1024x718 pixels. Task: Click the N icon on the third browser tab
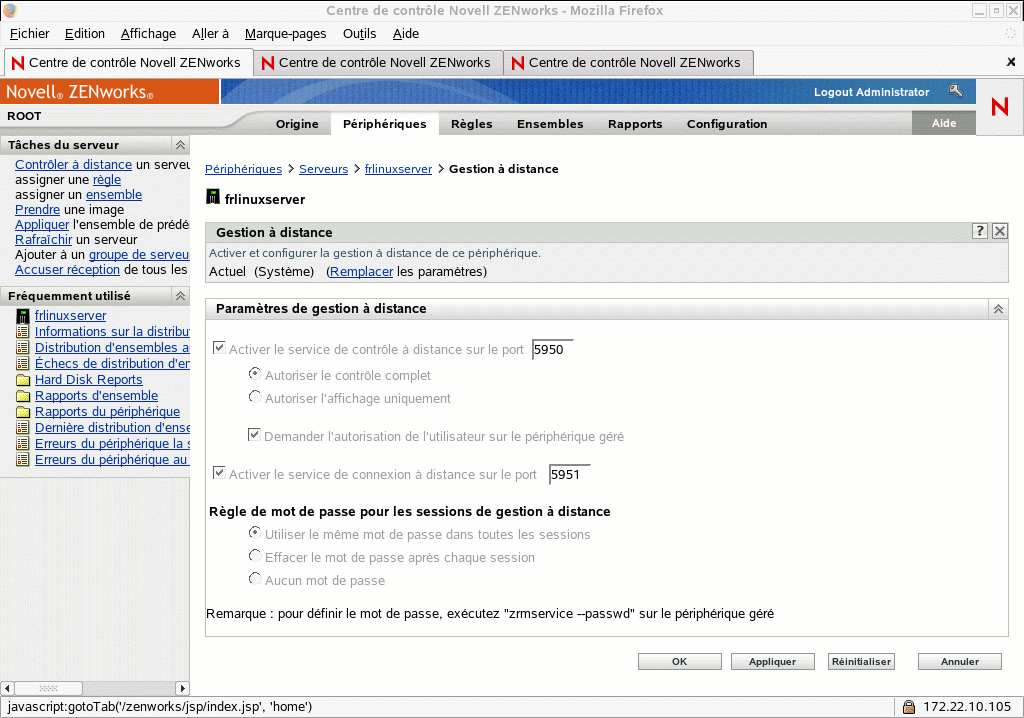[x=518, y=63]
